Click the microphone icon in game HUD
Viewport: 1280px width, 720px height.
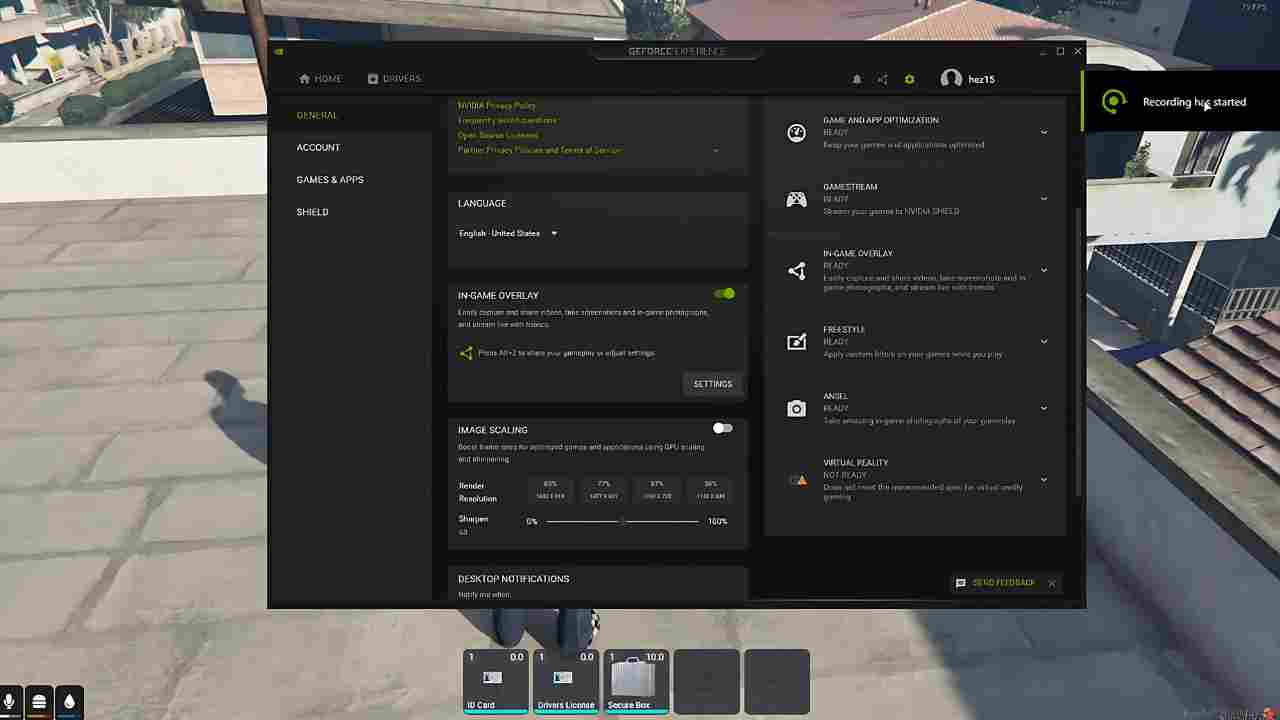tap(10, 702)
